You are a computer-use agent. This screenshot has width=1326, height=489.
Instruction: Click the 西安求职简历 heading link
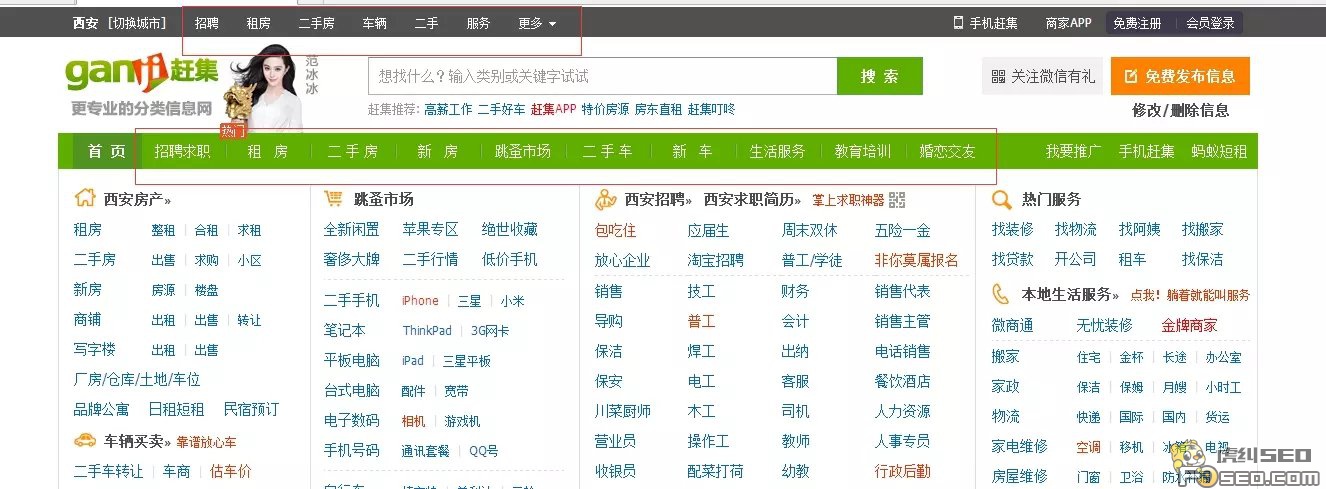coord(753,199)
